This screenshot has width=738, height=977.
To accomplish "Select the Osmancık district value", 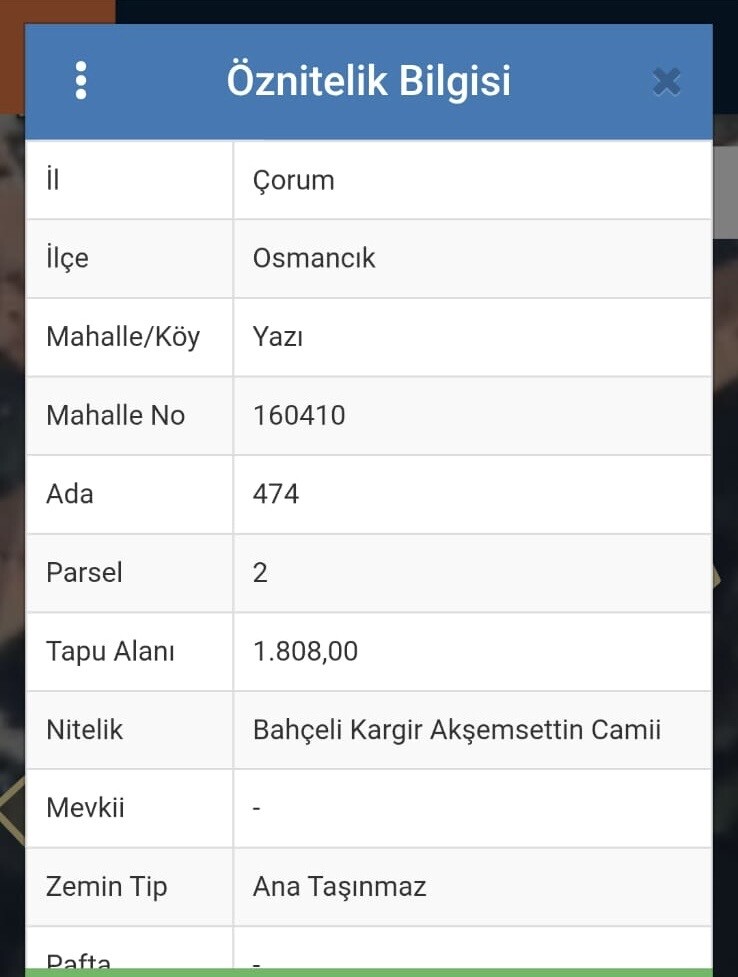I will [314, 258].
